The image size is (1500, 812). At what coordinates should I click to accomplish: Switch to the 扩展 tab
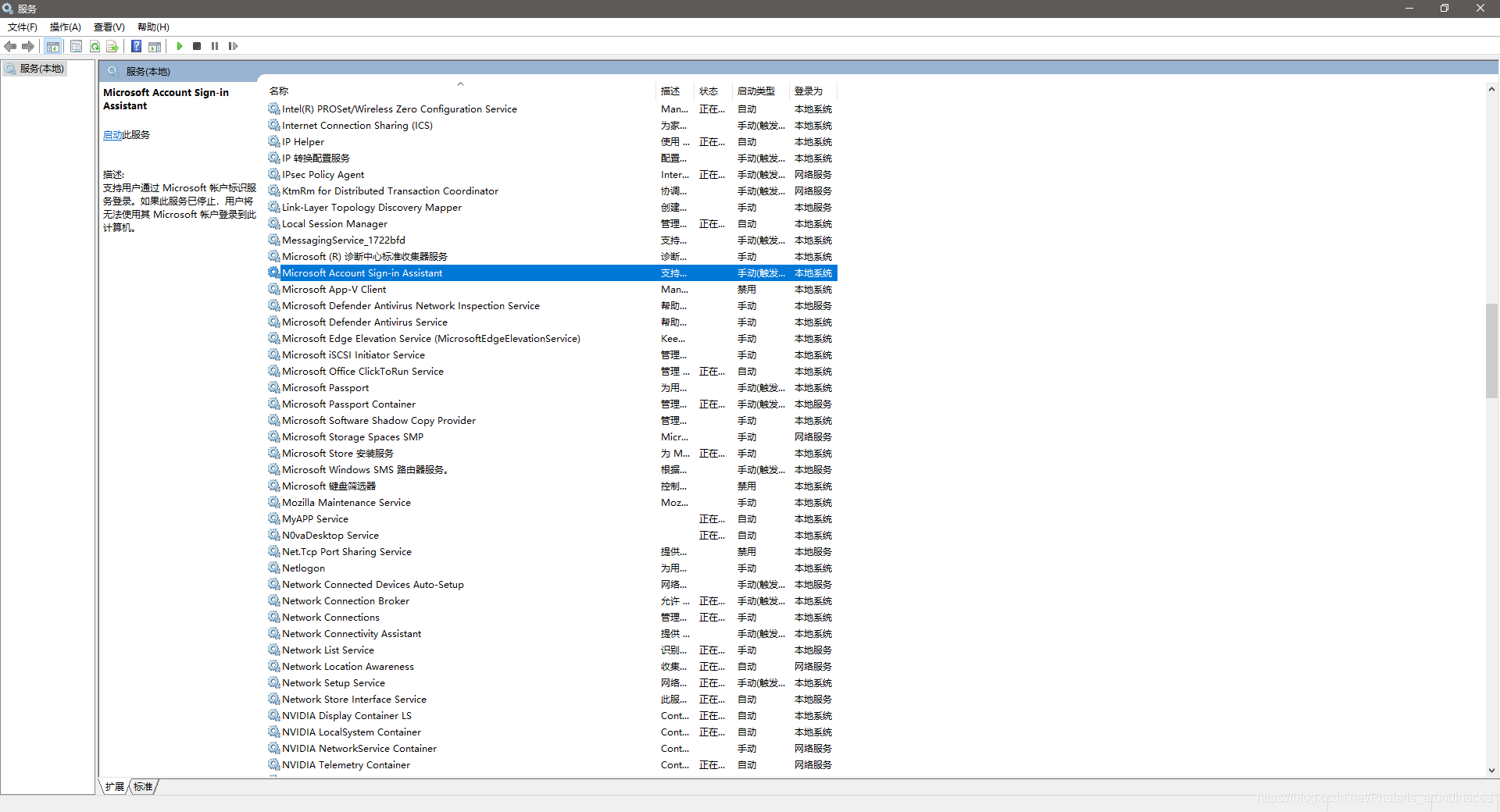coord(115,787)
